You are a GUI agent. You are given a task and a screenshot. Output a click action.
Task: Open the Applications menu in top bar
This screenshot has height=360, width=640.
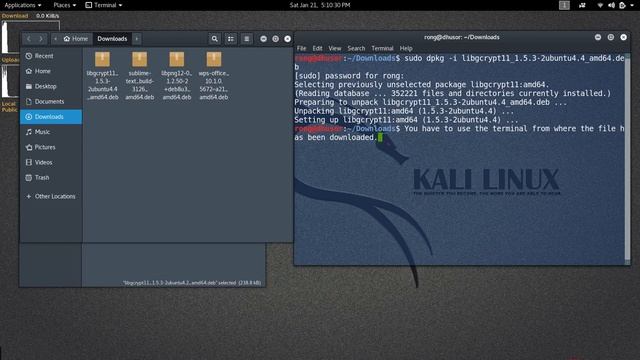click(23, 5)
